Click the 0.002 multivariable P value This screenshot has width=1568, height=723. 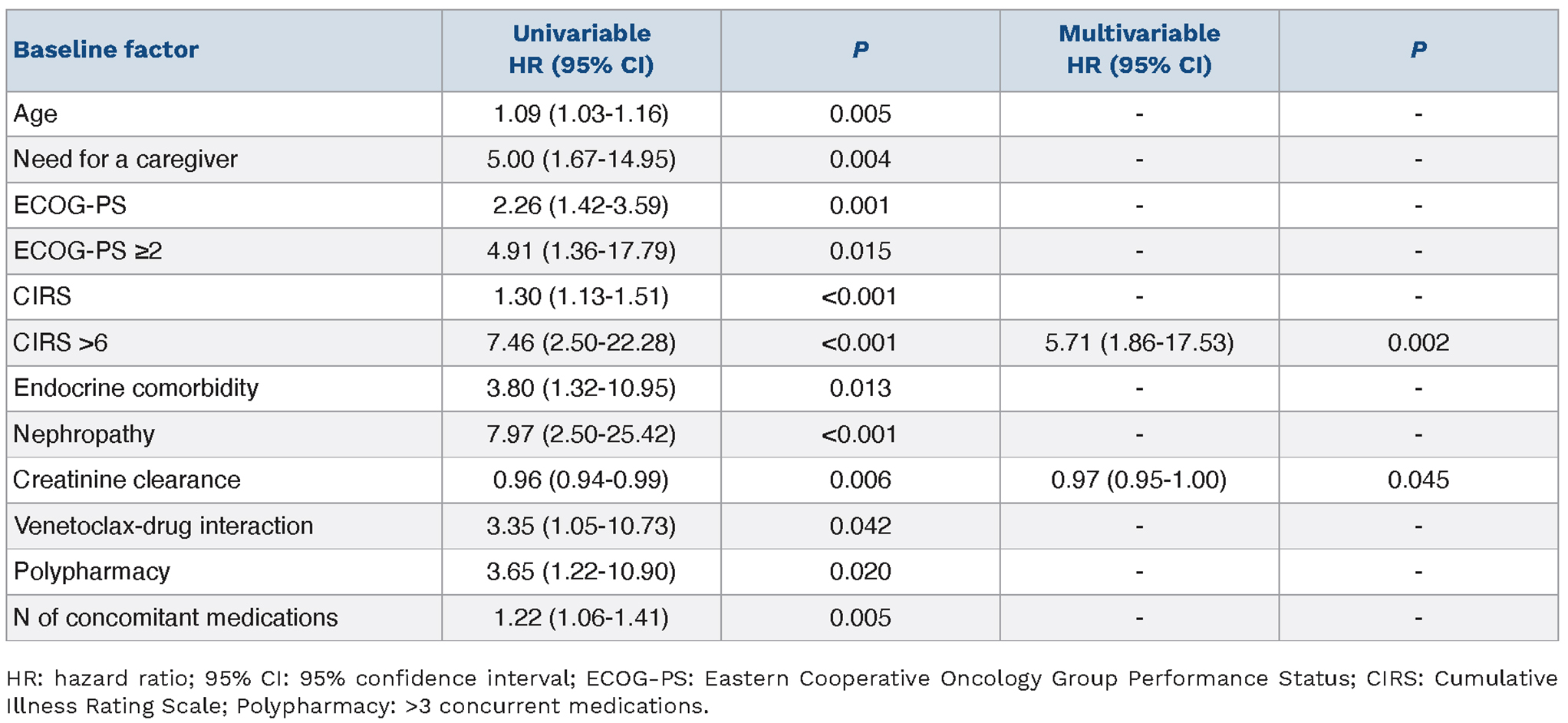(x=1418, y=342)
